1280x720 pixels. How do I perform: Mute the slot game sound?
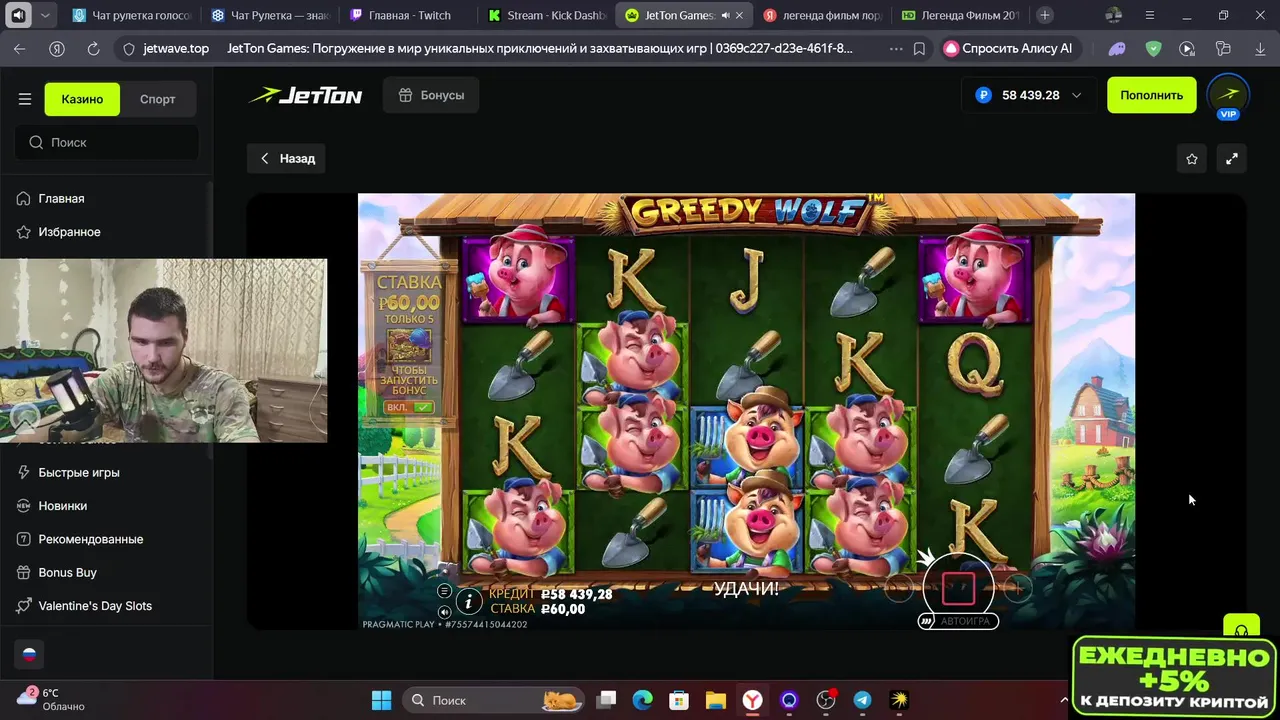click(445, 612)
